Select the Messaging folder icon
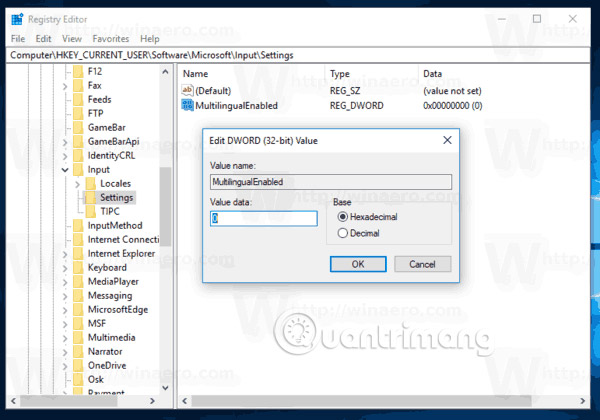 coord(78,296)
